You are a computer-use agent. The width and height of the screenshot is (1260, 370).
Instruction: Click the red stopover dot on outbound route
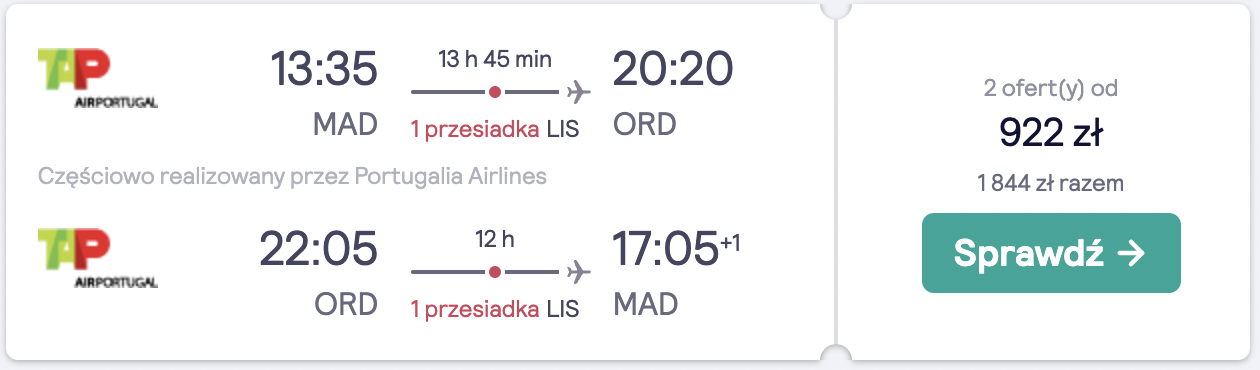(x=494, y=93)
